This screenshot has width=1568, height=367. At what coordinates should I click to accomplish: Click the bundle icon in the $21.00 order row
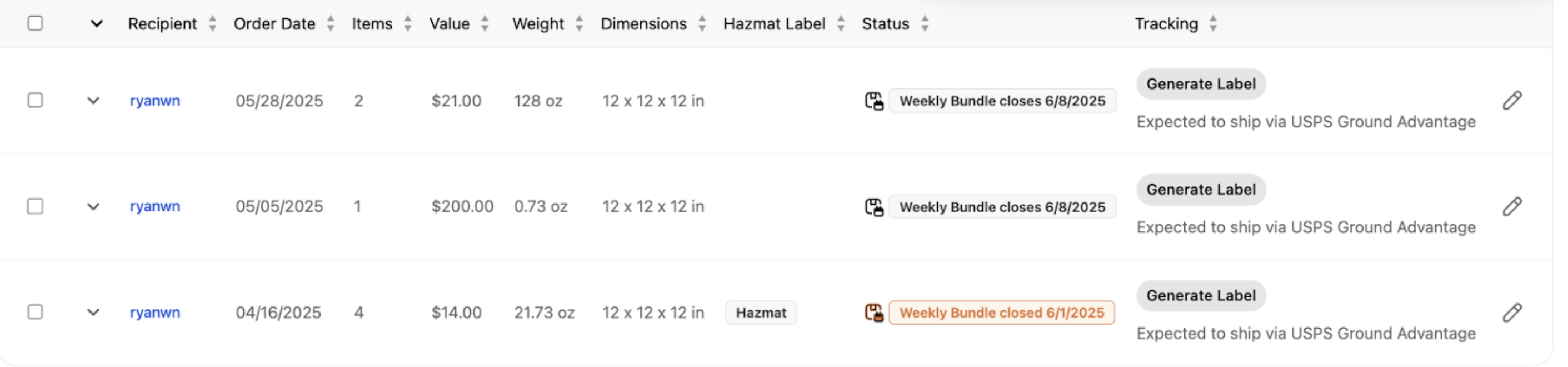point(874,101)
